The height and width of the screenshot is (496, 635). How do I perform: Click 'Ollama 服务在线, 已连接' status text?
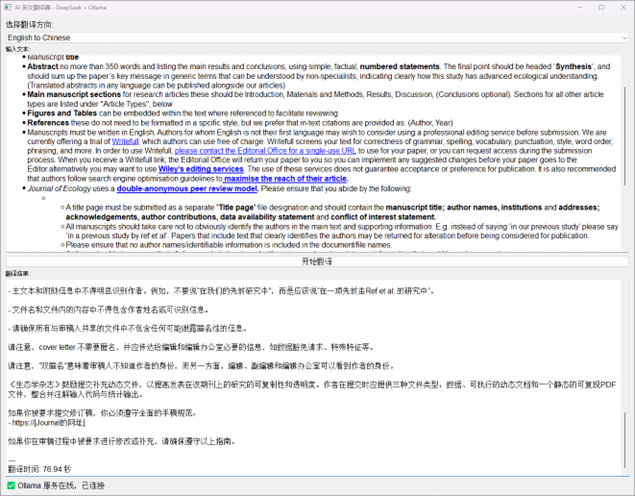(61, 485)
